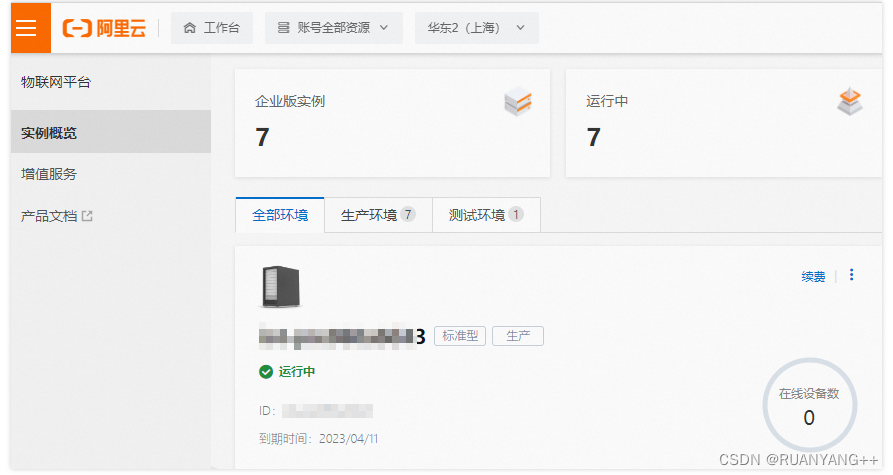This screenshot has height=475, width=893.
Task: Open the hamburger navigation menu
Action: point(26,28)
